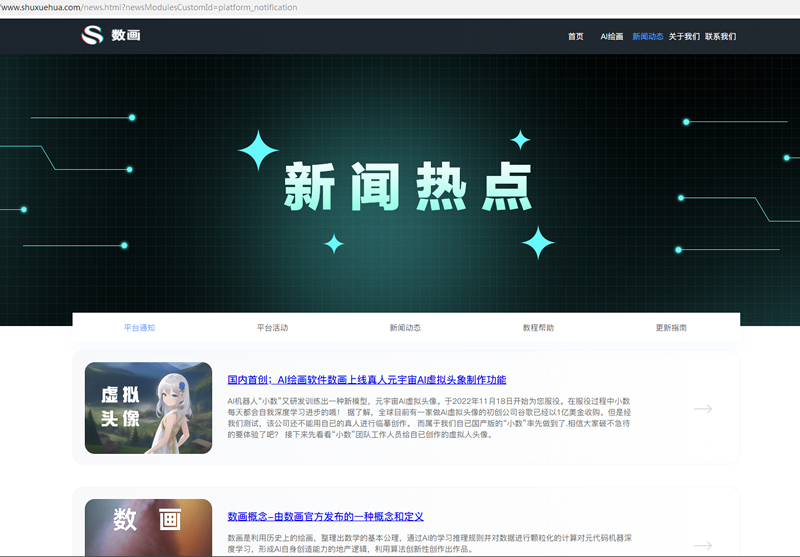Click the S-shaped Shuhua logo icon
The height and width of the screenshot is (557, 800).
point(92,35)
